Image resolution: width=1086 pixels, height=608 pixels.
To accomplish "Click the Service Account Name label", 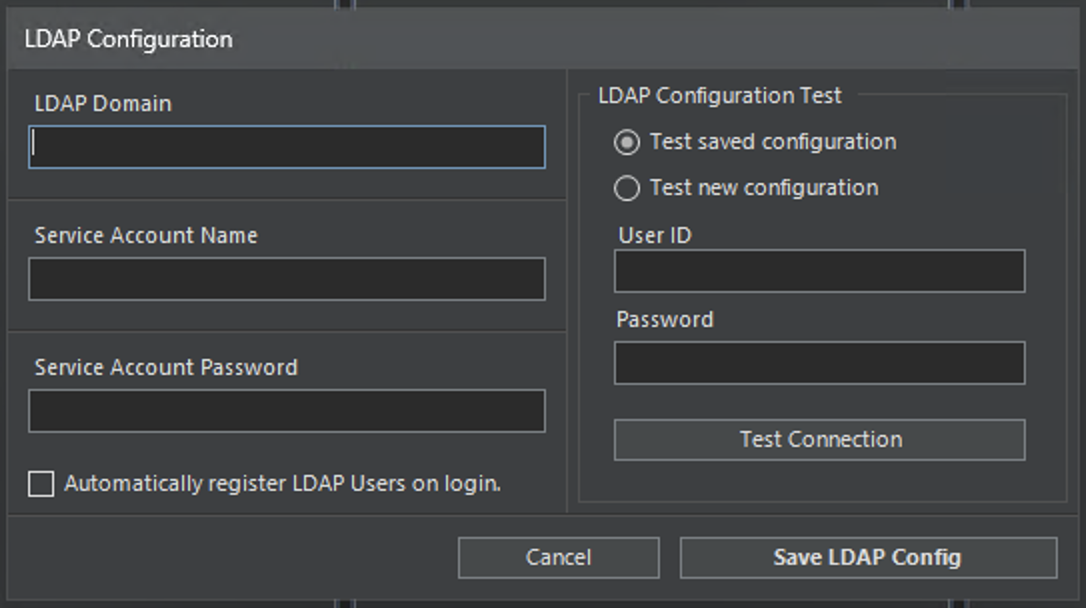I will coord(146,235).
